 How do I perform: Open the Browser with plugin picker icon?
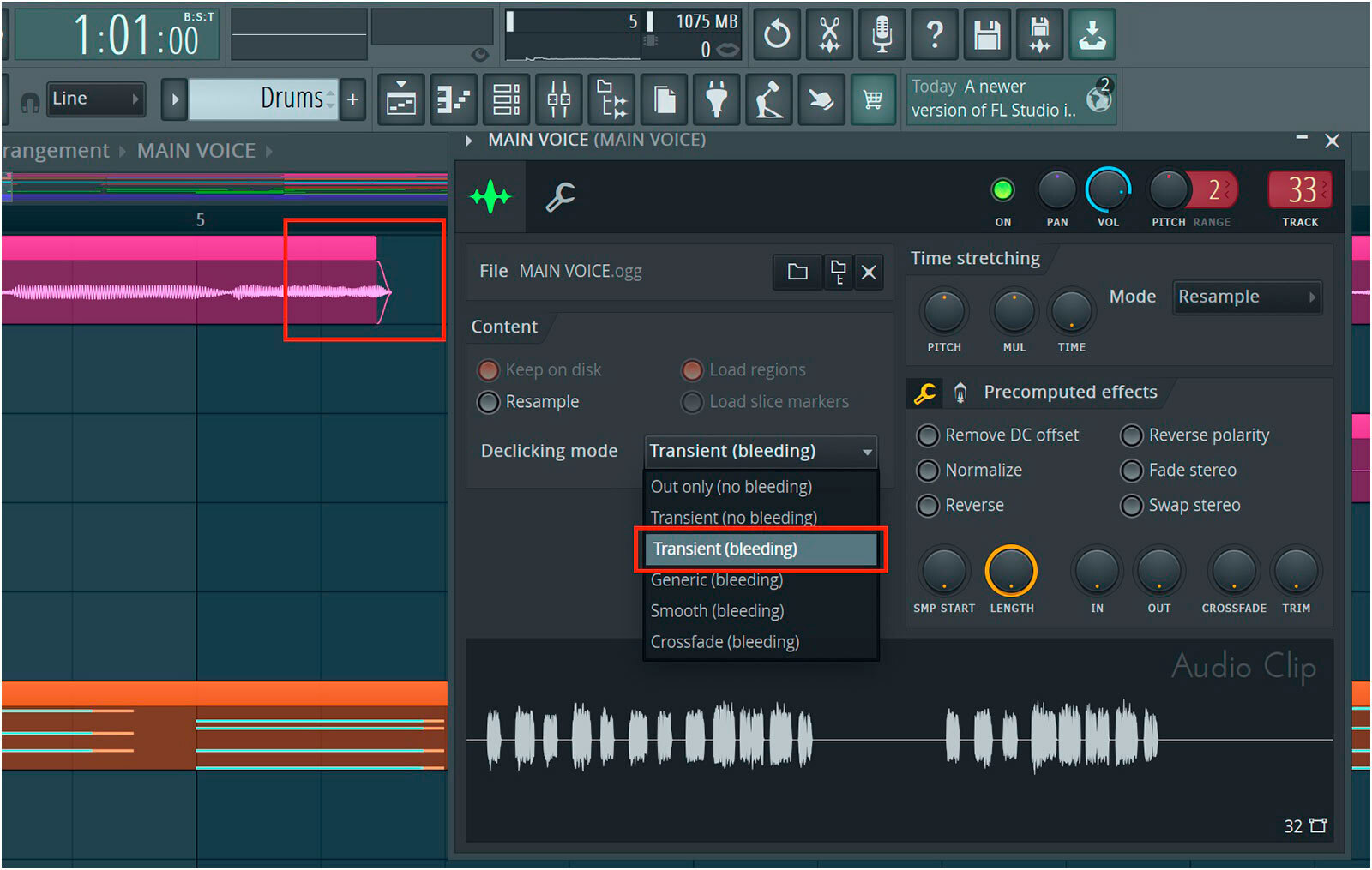coord(612,99)
